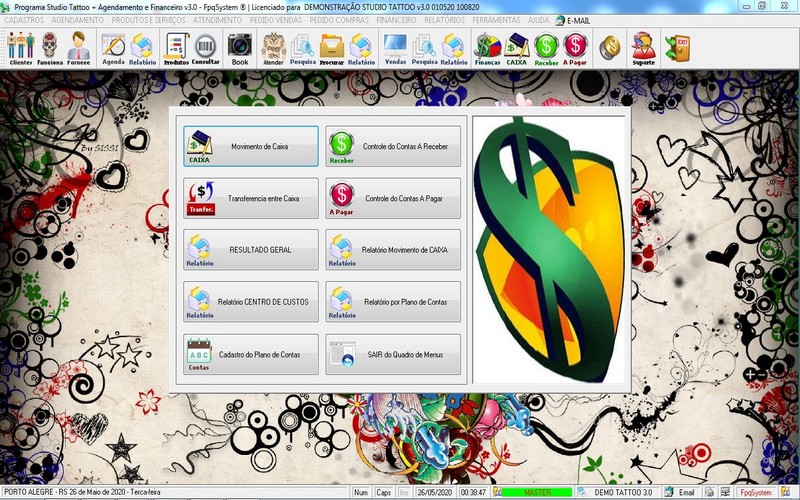Open Cadastro do Plano de Contas
Image resolution: width=800 pixels, height=500 pixels.
coord(251,355)
